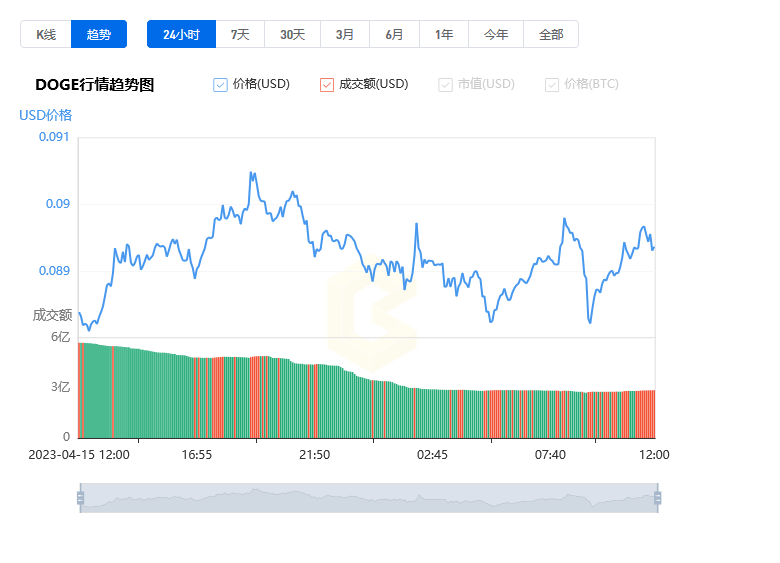Pick the 6月 time range
This screenshot has width=780, height=563.
(395, 34)
